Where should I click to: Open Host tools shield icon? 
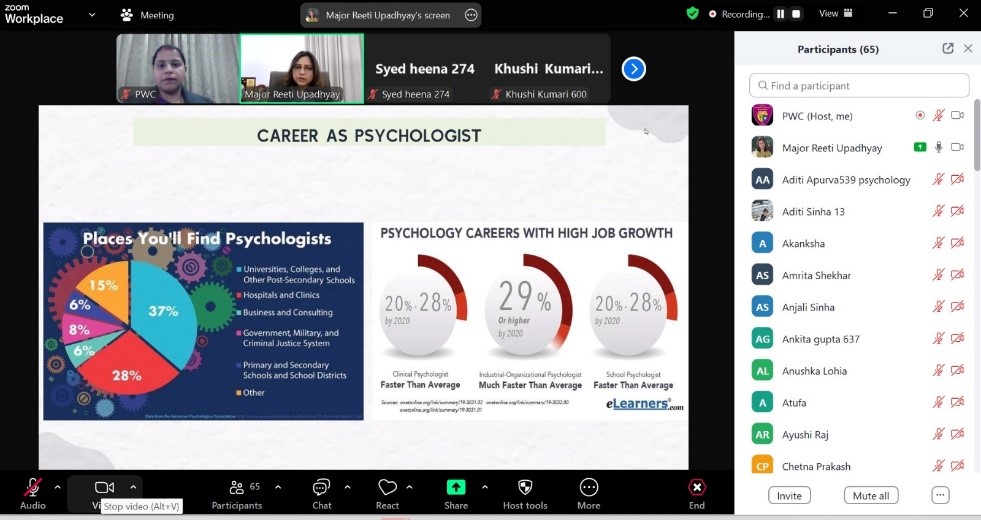(525, 487)
